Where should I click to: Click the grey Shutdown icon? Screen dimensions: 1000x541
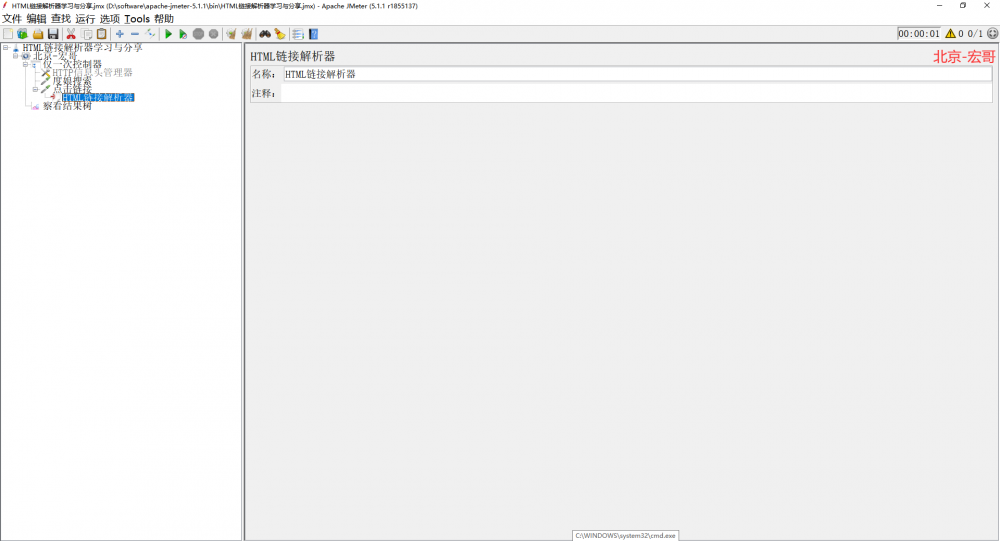click(214, 34)
